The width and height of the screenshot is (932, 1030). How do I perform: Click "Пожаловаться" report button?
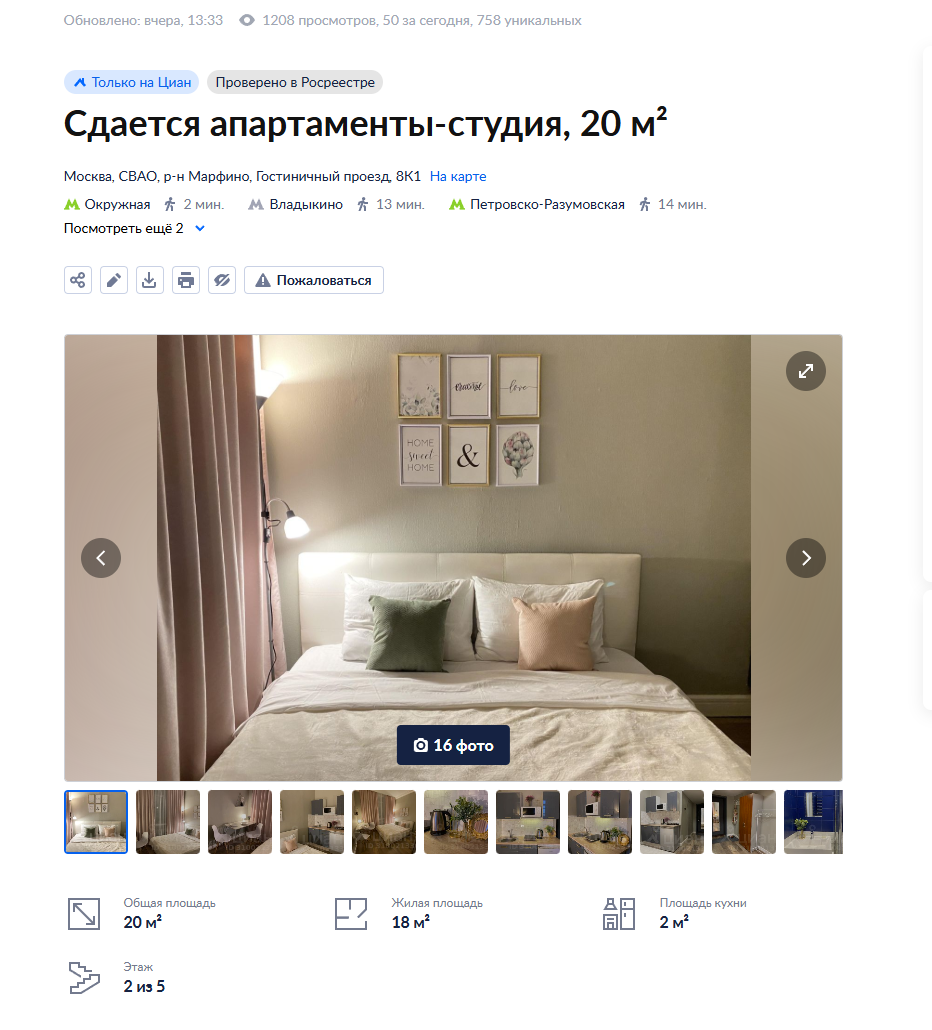[314, 280]
